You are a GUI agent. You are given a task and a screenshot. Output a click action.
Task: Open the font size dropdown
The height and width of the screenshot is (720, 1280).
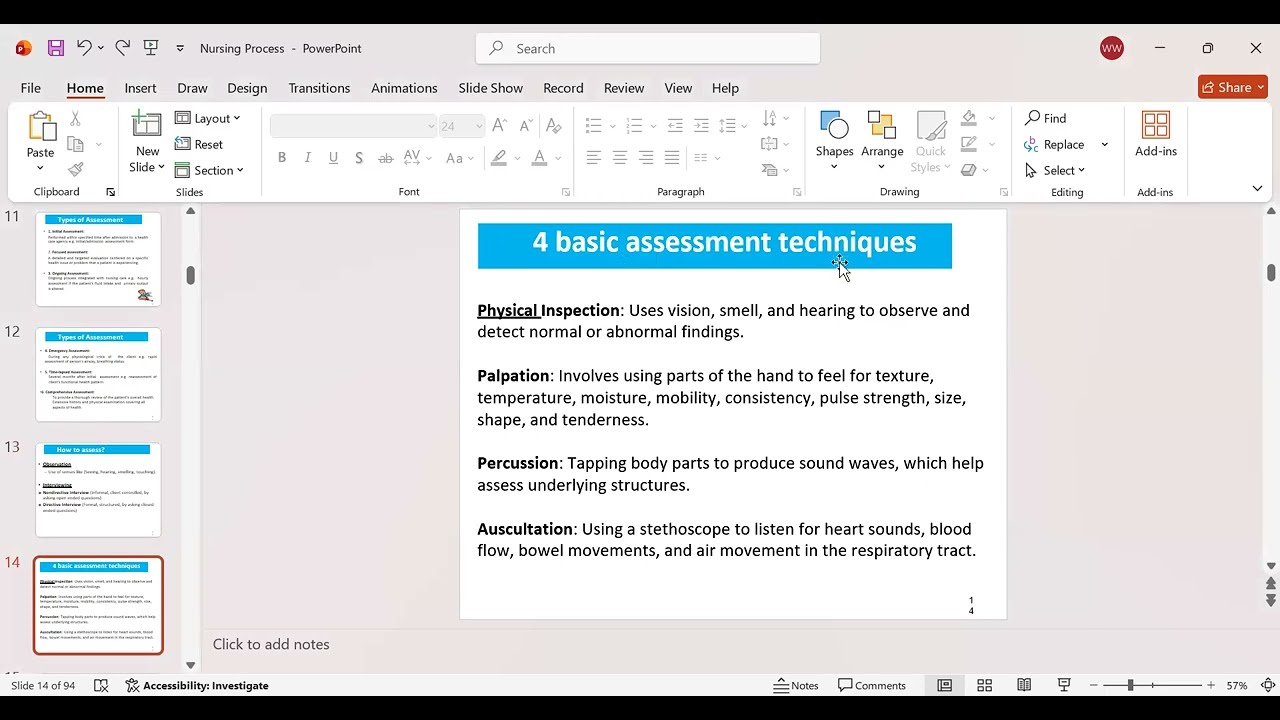click(x=480, y=126)
